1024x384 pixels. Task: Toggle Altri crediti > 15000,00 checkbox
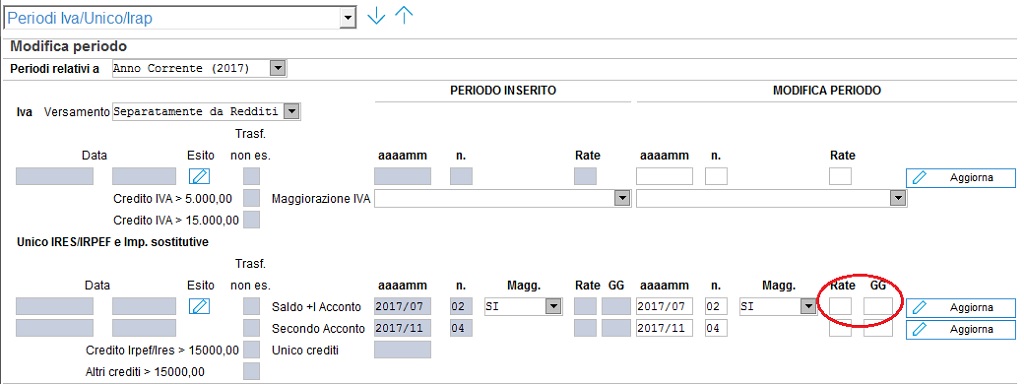tap(251, 371)
